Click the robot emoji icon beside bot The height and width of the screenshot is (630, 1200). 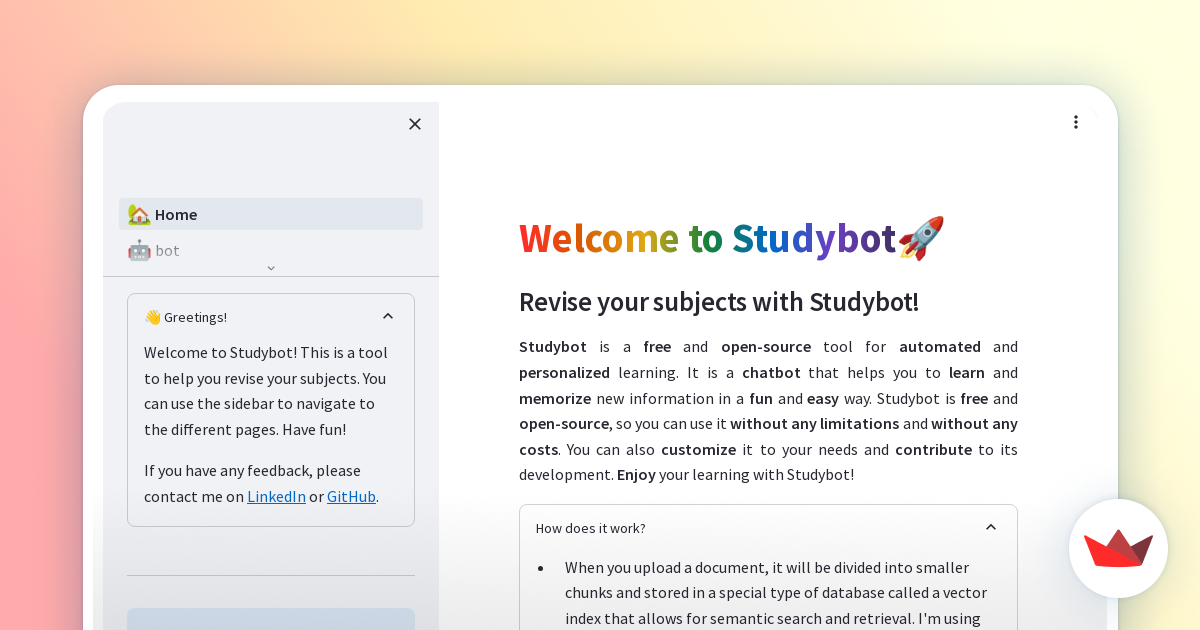point(139,250)
